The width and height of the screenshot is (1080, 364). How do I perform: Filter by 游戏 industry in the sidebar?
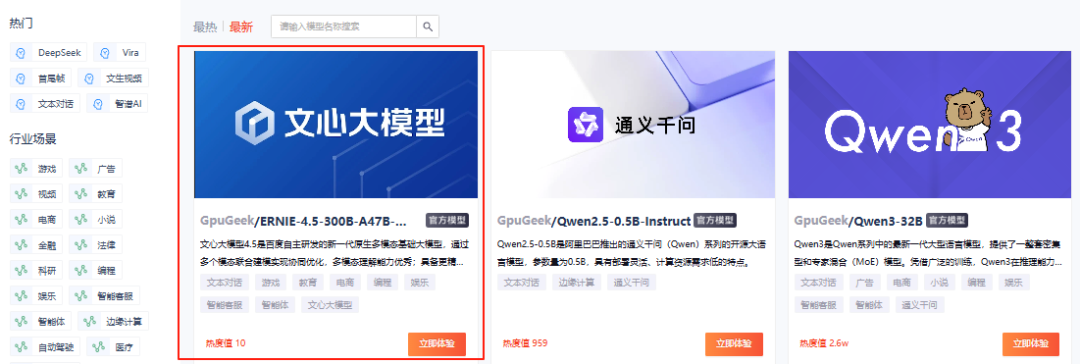37,169
